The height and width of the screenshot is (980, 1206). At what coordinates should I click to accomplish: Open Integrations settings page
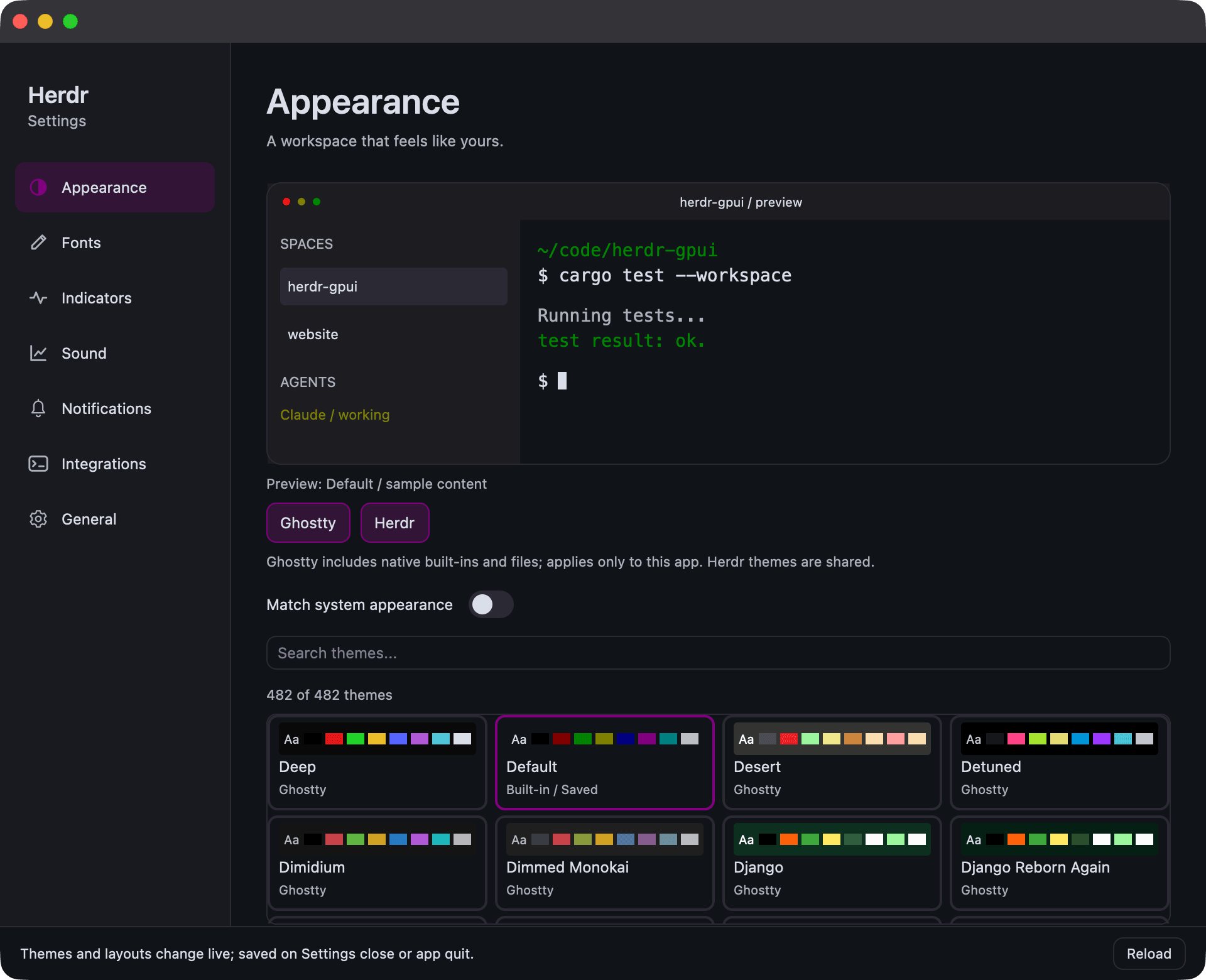point(115,464)
